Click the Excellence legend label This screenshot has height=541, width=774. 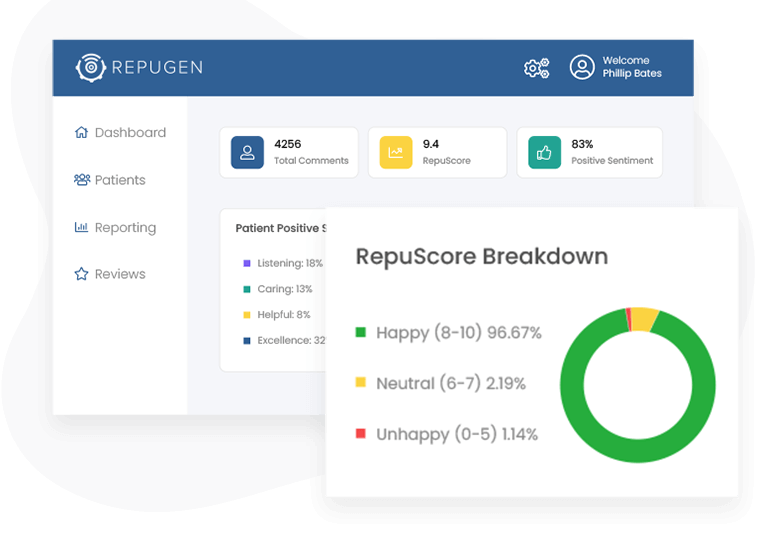(291, 340)
